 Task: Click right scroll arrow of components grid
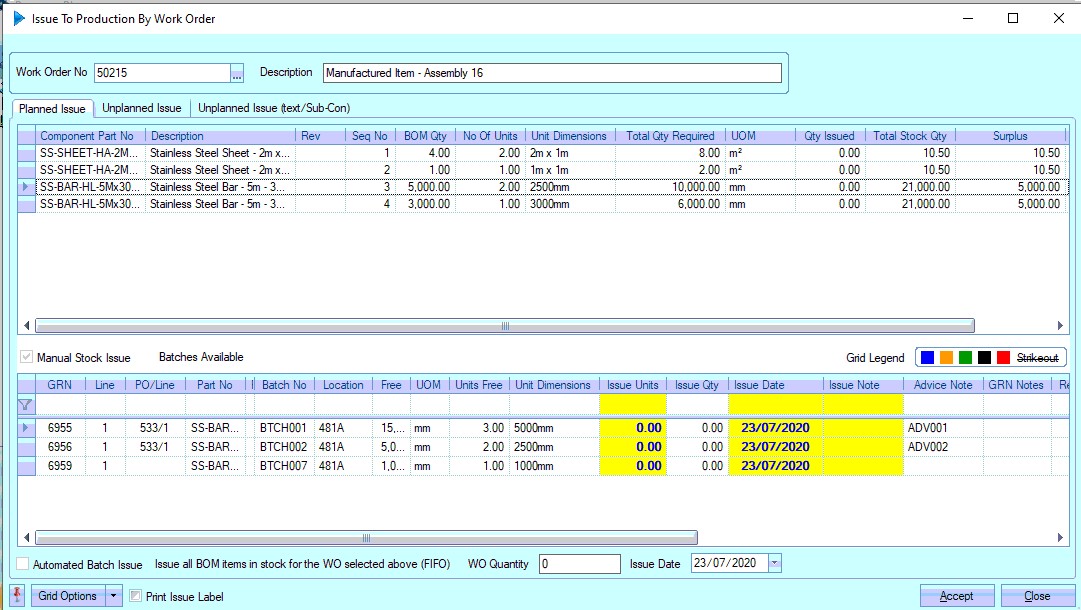point(1061,326)
